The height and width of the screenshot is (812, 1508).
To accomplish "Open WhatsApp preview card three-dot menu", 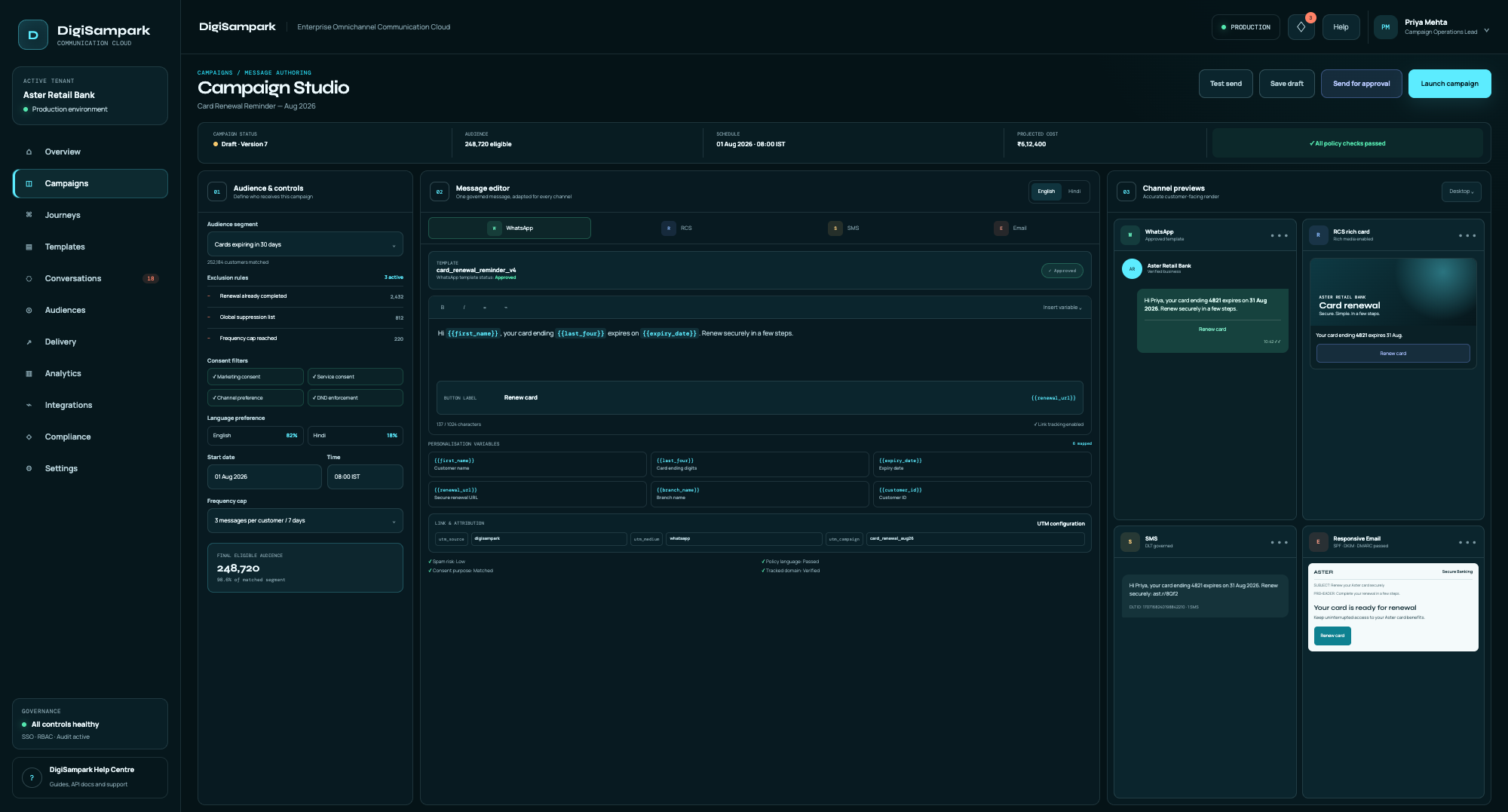I will [1280, 236].
